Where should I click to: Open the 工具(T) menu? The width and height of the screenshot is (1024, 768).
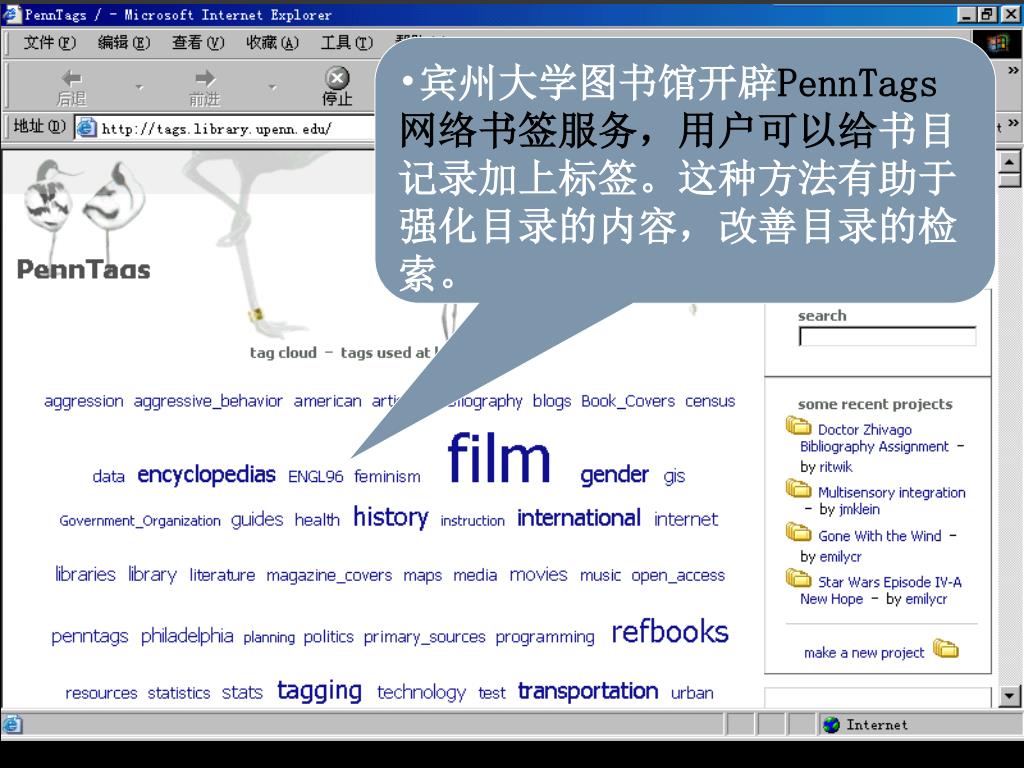coord(347,42)
